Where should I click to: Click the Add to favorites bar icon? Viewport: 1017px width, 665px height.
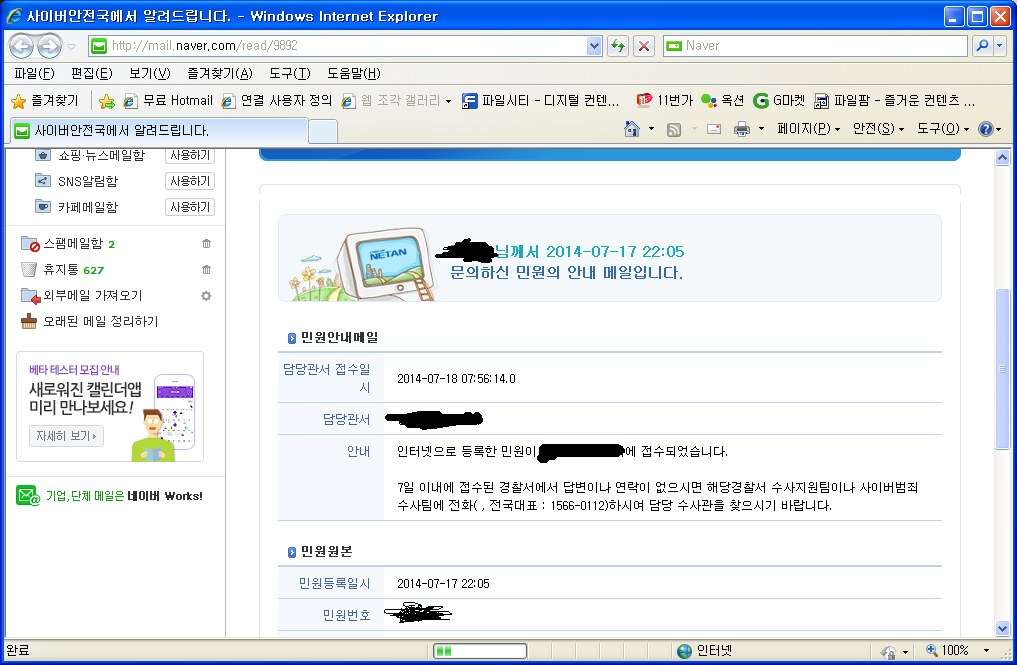(x=106, y=101)
